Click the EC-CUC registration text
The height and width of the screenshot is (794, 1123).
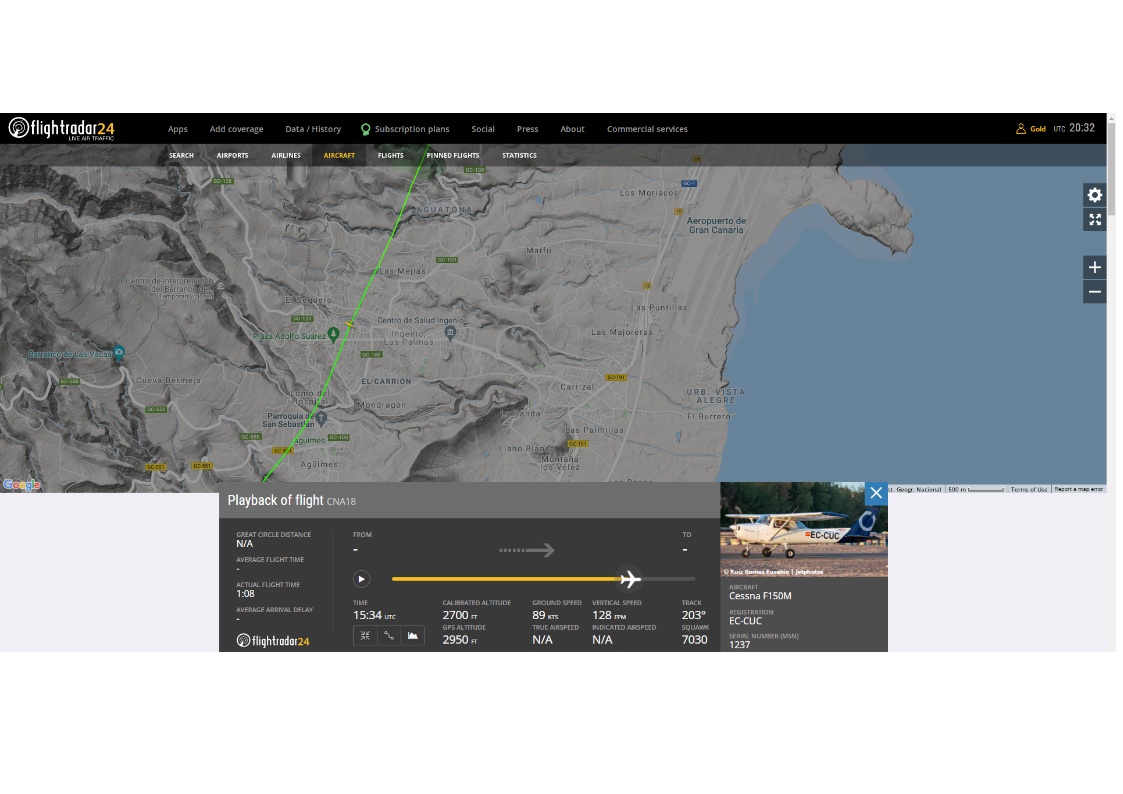click(x=745, y=621)
